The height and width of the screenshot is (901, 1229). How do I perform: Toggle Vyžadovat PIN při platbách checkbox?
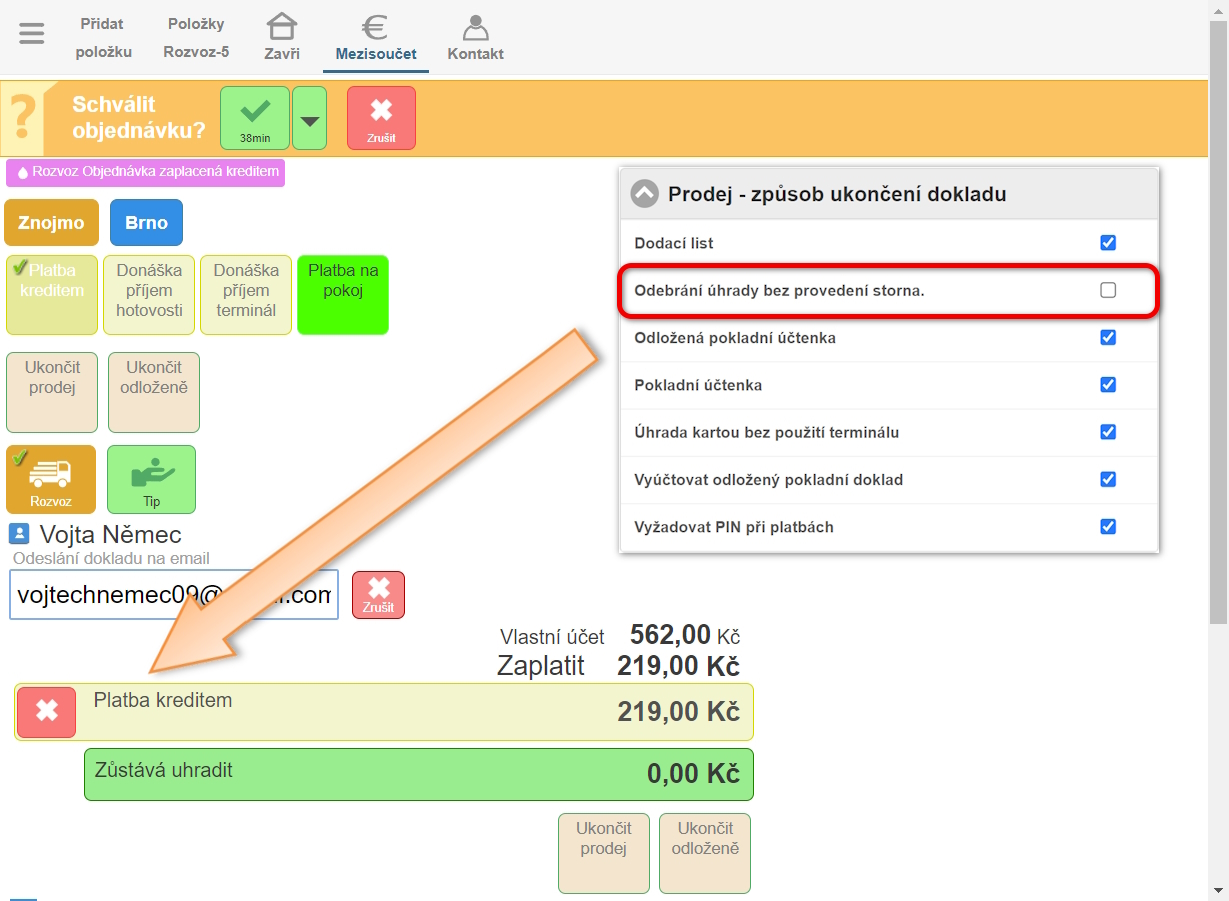click(1107, 527)
